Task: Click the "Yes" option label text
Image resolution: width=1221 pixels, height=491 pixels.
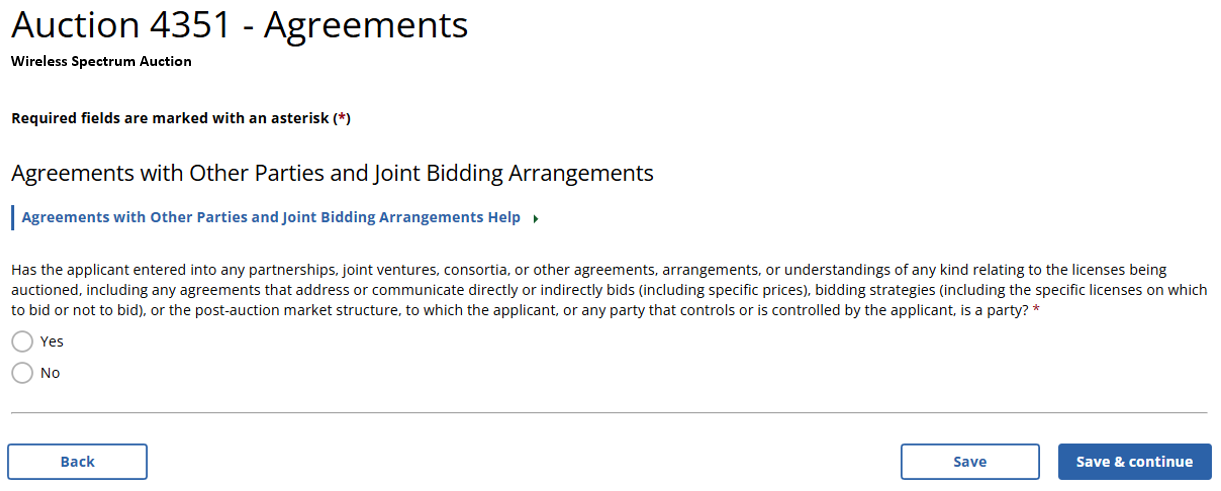Action: click(52, 342)
